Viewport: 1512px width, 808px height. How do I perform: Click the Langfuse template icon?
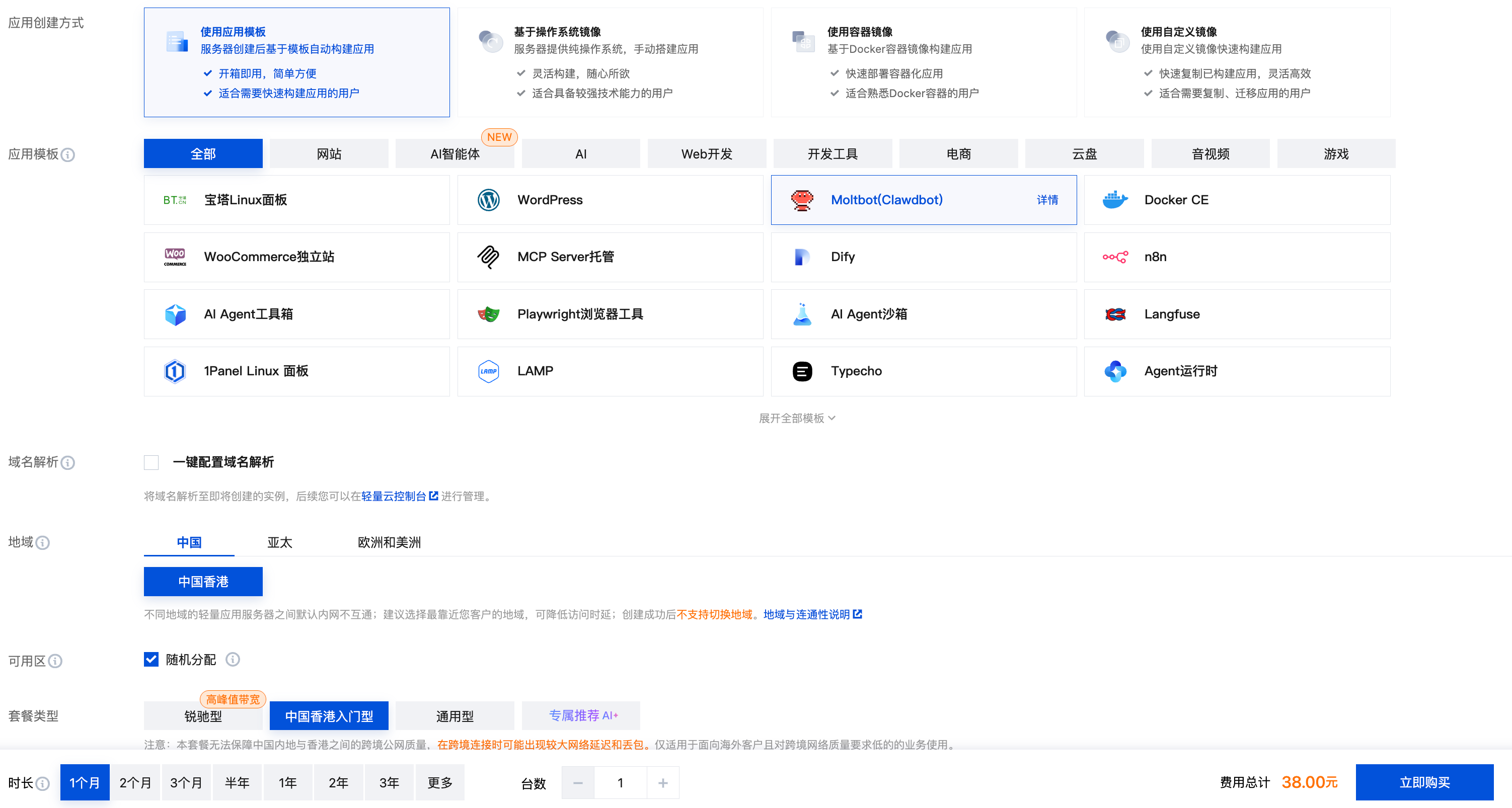click(1115, 314)
